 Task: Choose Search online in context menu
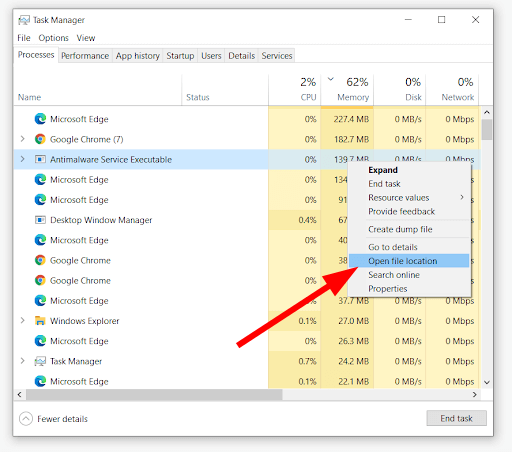[409, 275]
